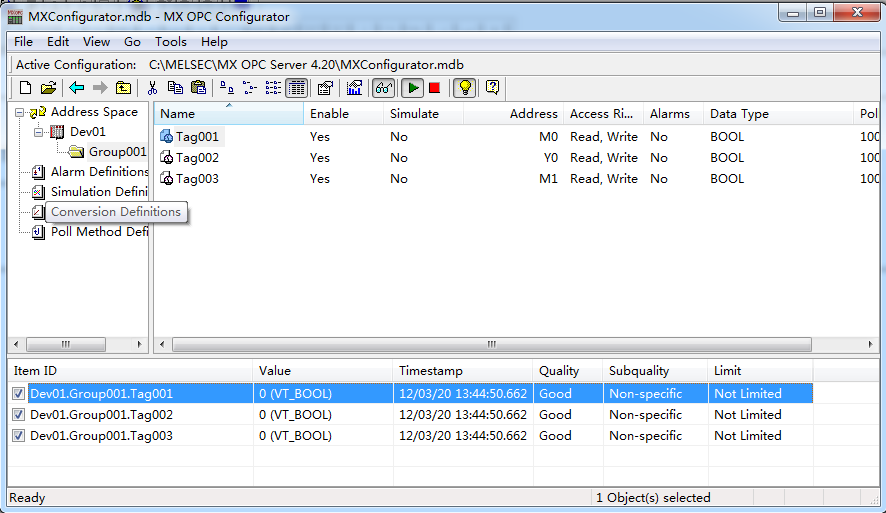Screen dimensions: 886x513
Task: Sort by Data Type column header
Action: click(778, 114)
